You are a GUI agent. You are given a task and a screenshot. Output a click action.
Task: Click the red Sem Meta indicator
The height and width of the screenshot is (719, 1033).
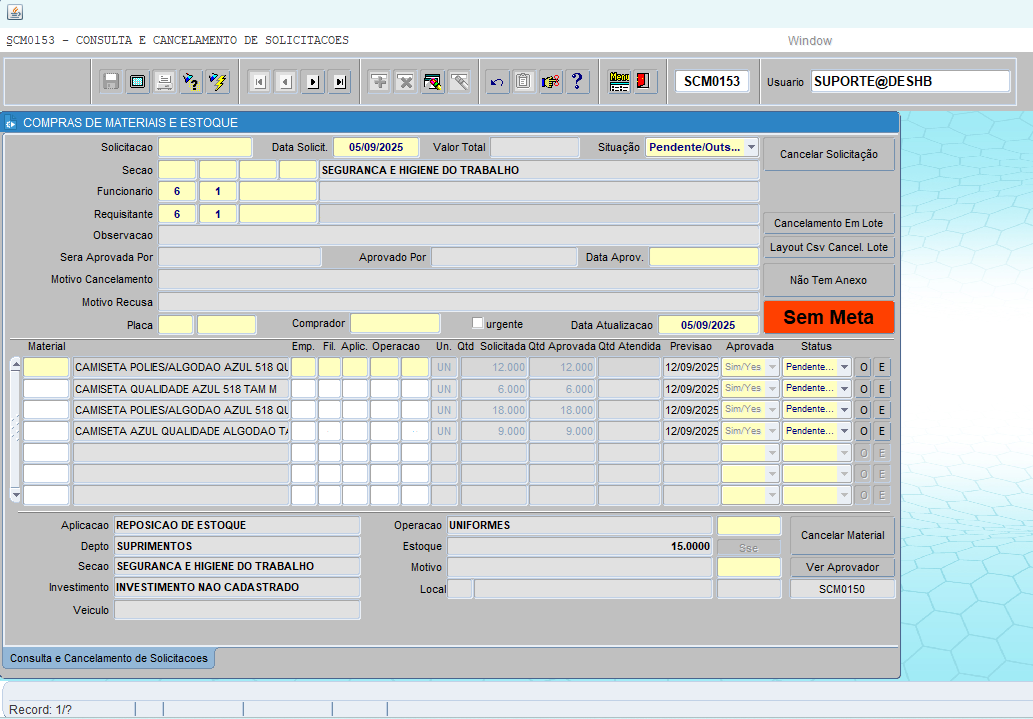(x=828, y=317)
